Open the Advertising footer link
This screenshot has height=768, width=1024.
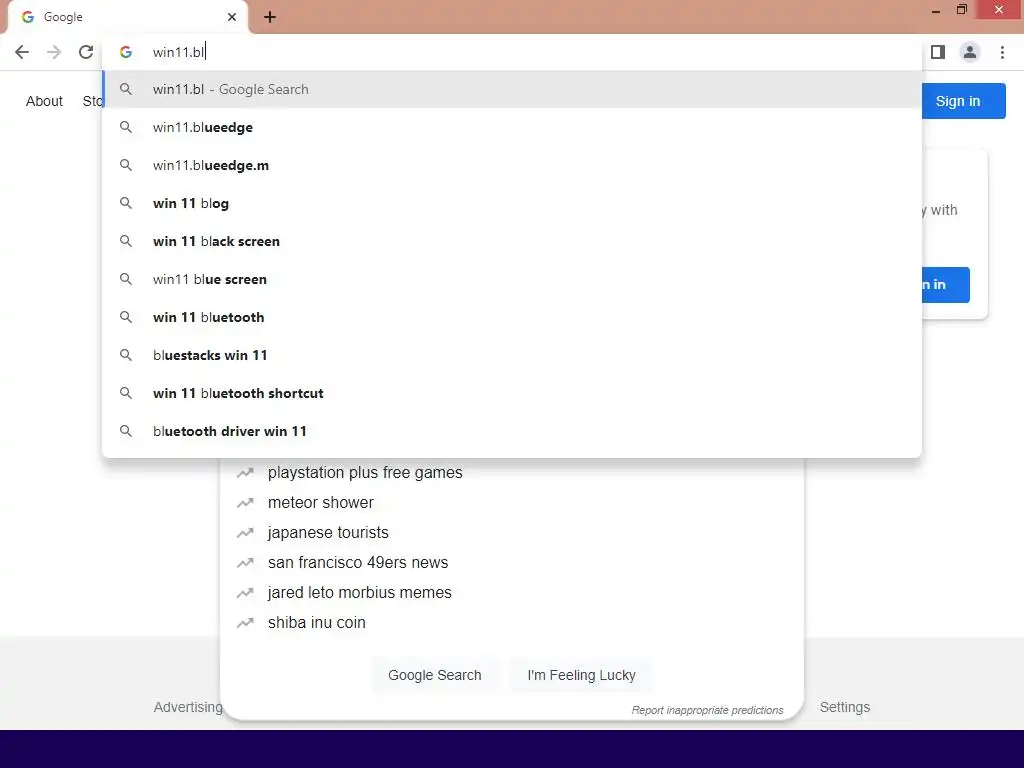pyautogui.click(x=188, y=707)
